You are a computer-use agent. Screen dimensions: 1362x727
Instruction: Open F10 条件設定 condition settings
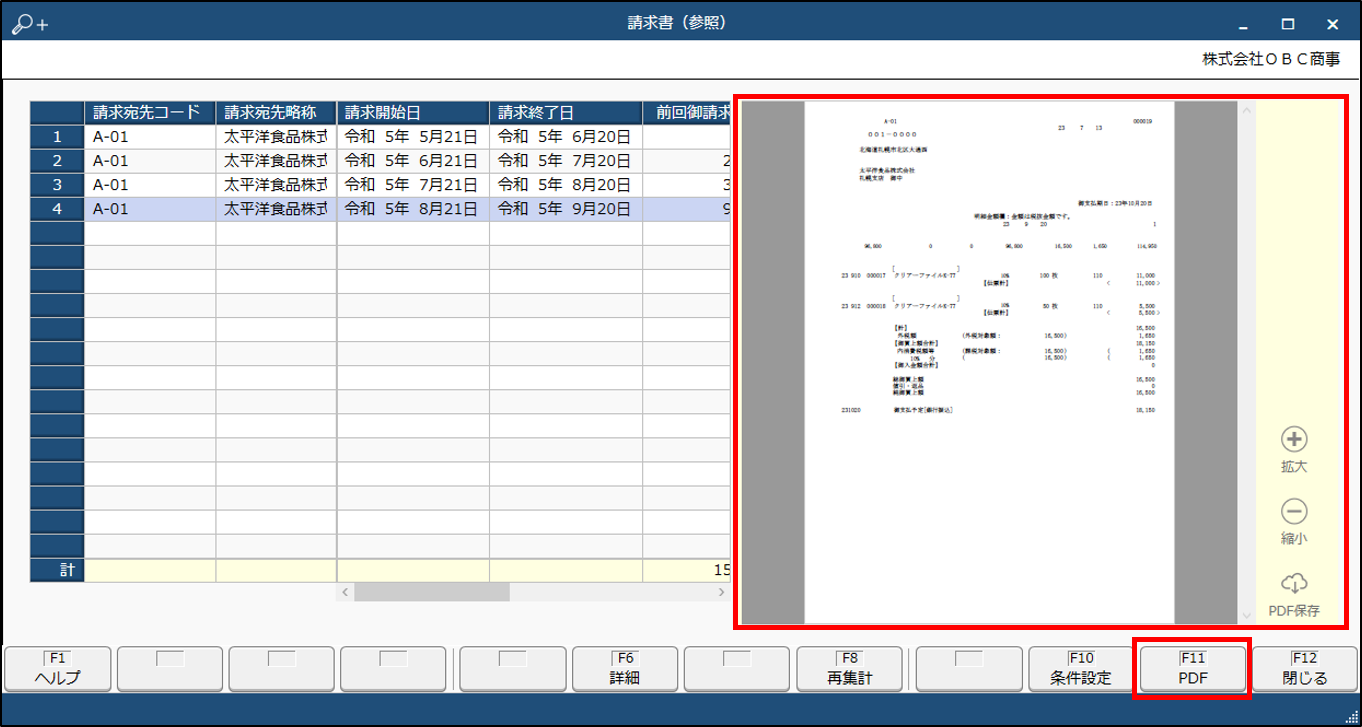tap(1081, 668)
